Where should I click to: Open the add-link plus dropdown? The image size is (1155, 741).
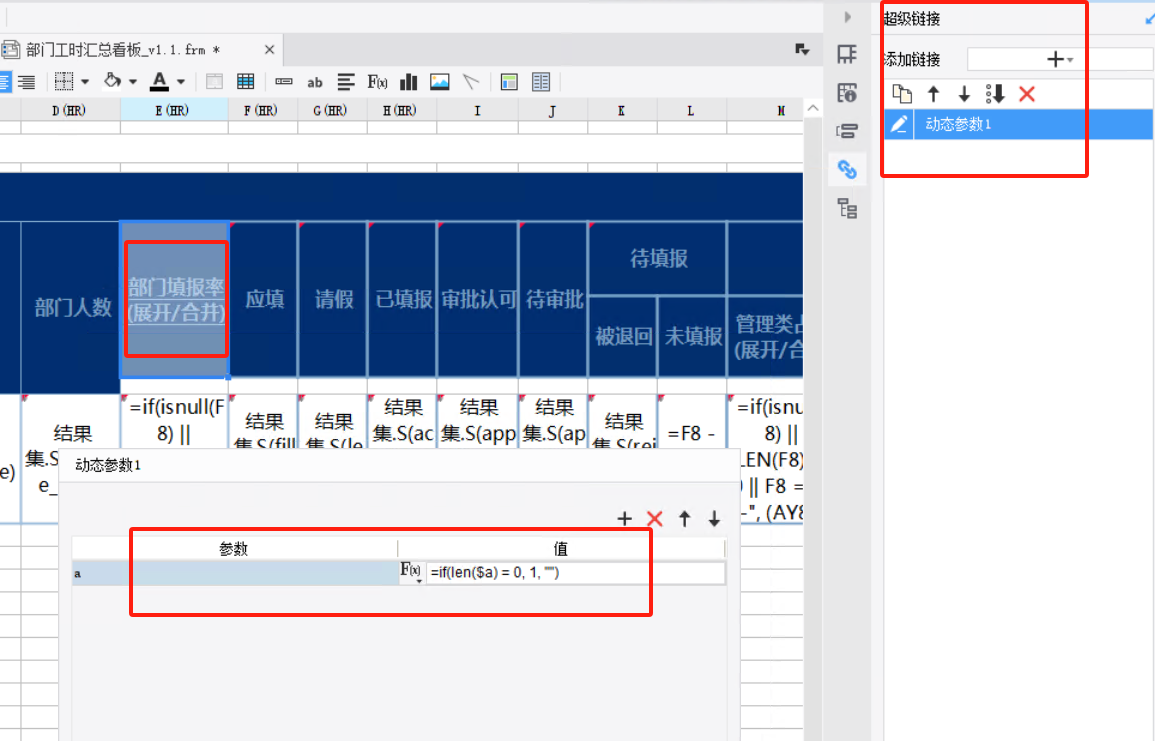(x=1059, y=59)
